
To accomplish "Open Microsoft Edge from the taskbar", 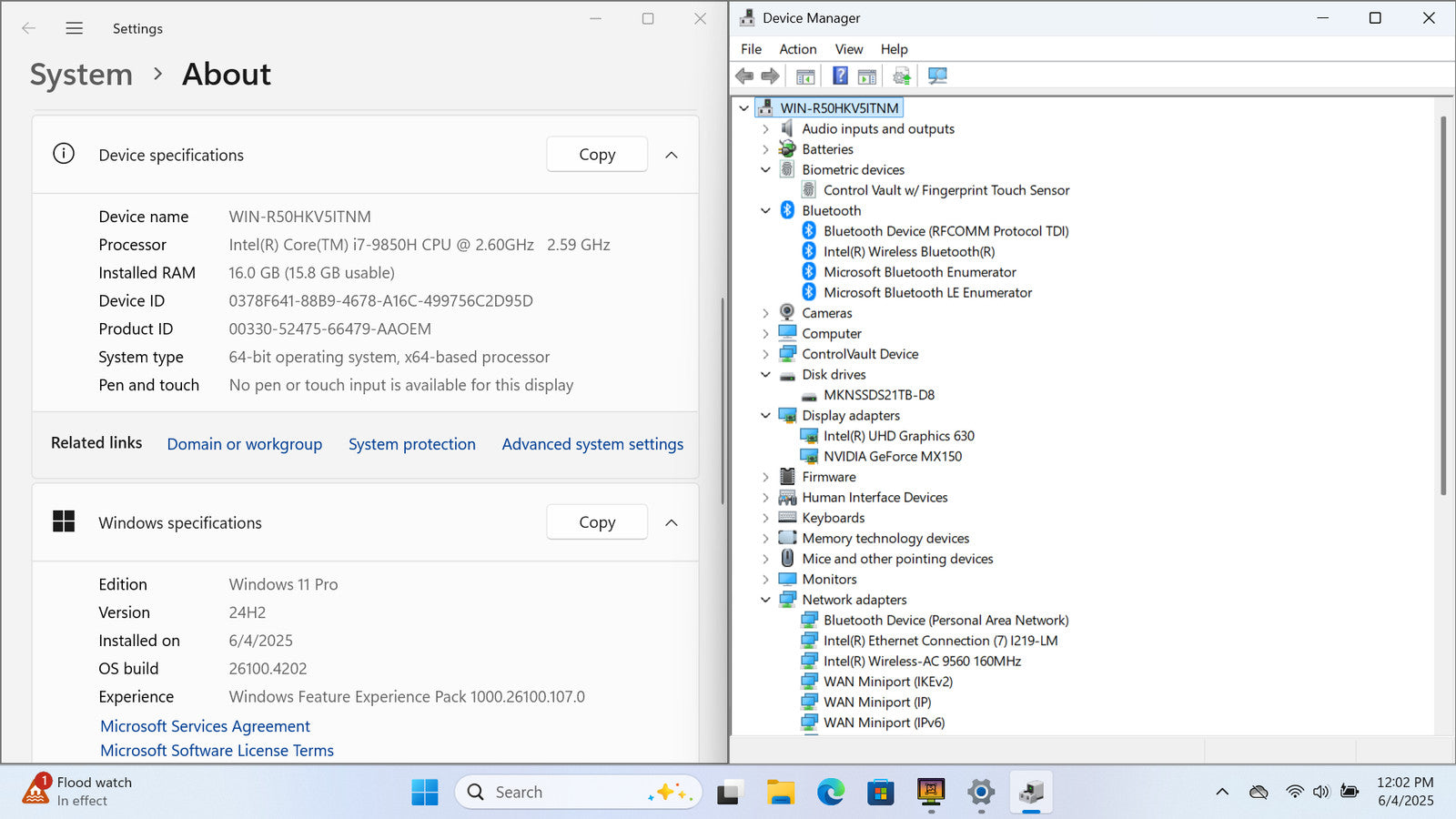I will pos(831,793).
